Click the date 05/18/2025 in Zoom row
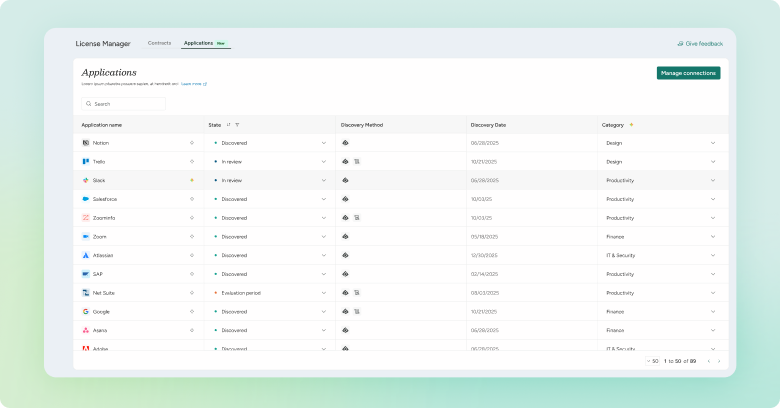The width and height of the screenshot is (780, 408). point(484,237)
